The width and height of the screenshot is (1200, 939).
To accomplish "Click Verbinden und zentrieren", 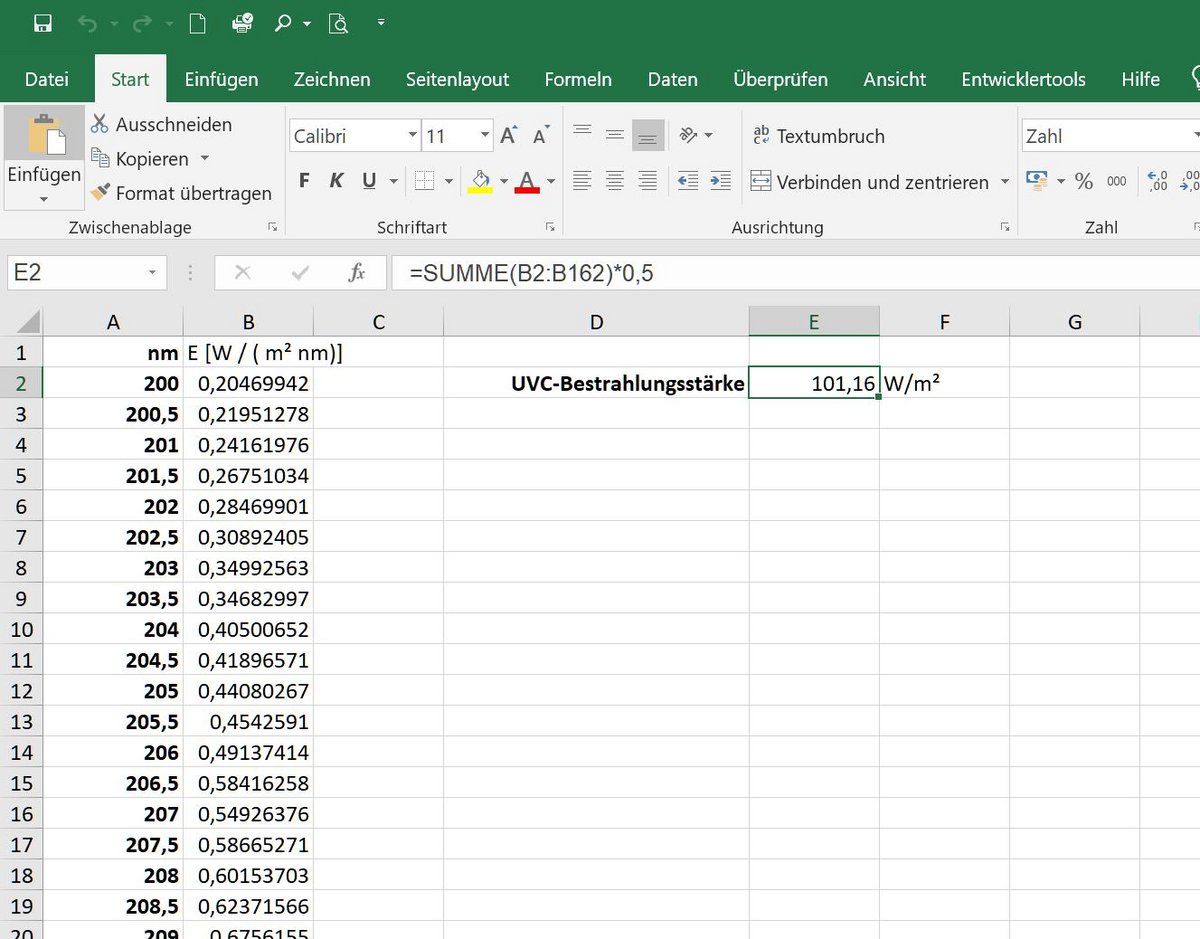I will [870, 182].
